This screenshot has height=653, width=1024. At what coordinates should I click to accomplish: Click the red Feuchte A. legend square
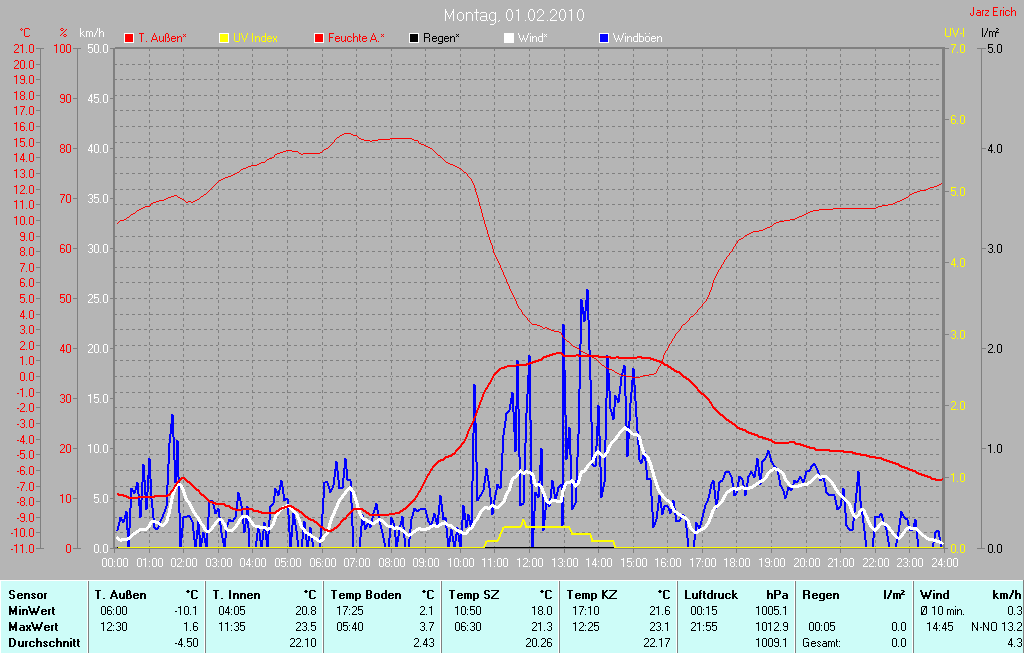[x=319, y=38]
